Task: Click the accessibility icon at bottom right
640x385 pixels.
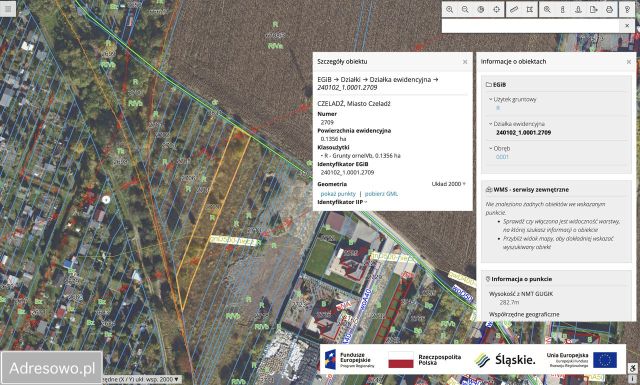Action: coord(633,368)
